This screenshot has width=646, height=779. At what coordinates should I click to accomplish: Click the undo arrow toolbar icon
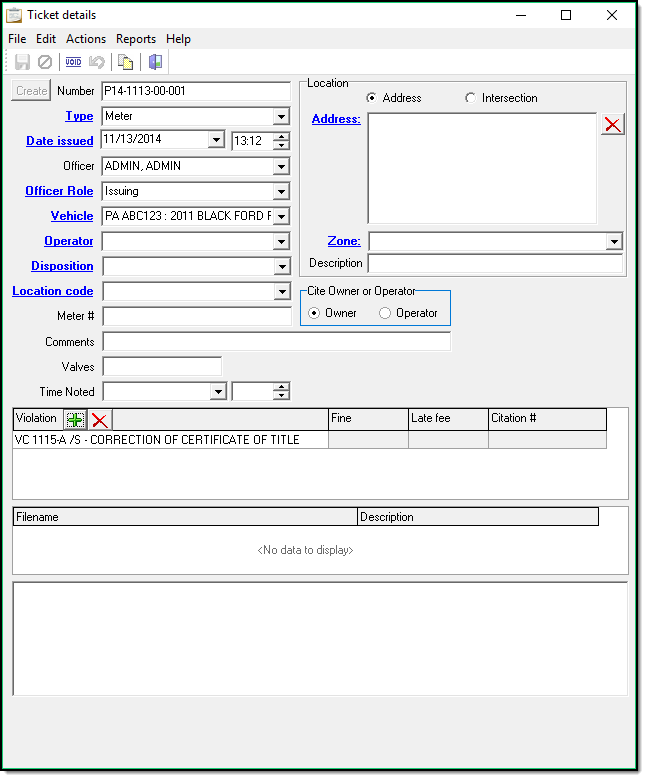[x=97, y=62]
